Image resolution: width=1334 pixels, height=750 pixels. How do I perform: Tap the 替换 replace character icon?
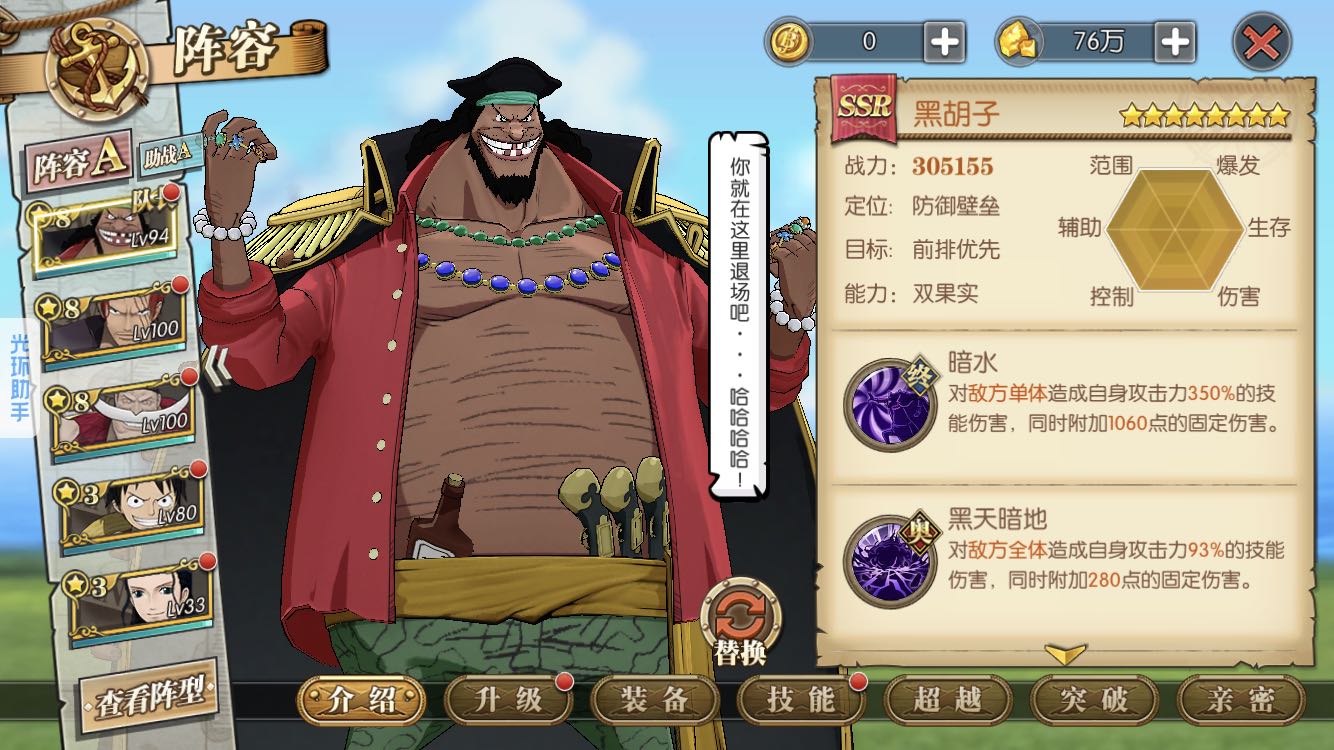(741, 622)
